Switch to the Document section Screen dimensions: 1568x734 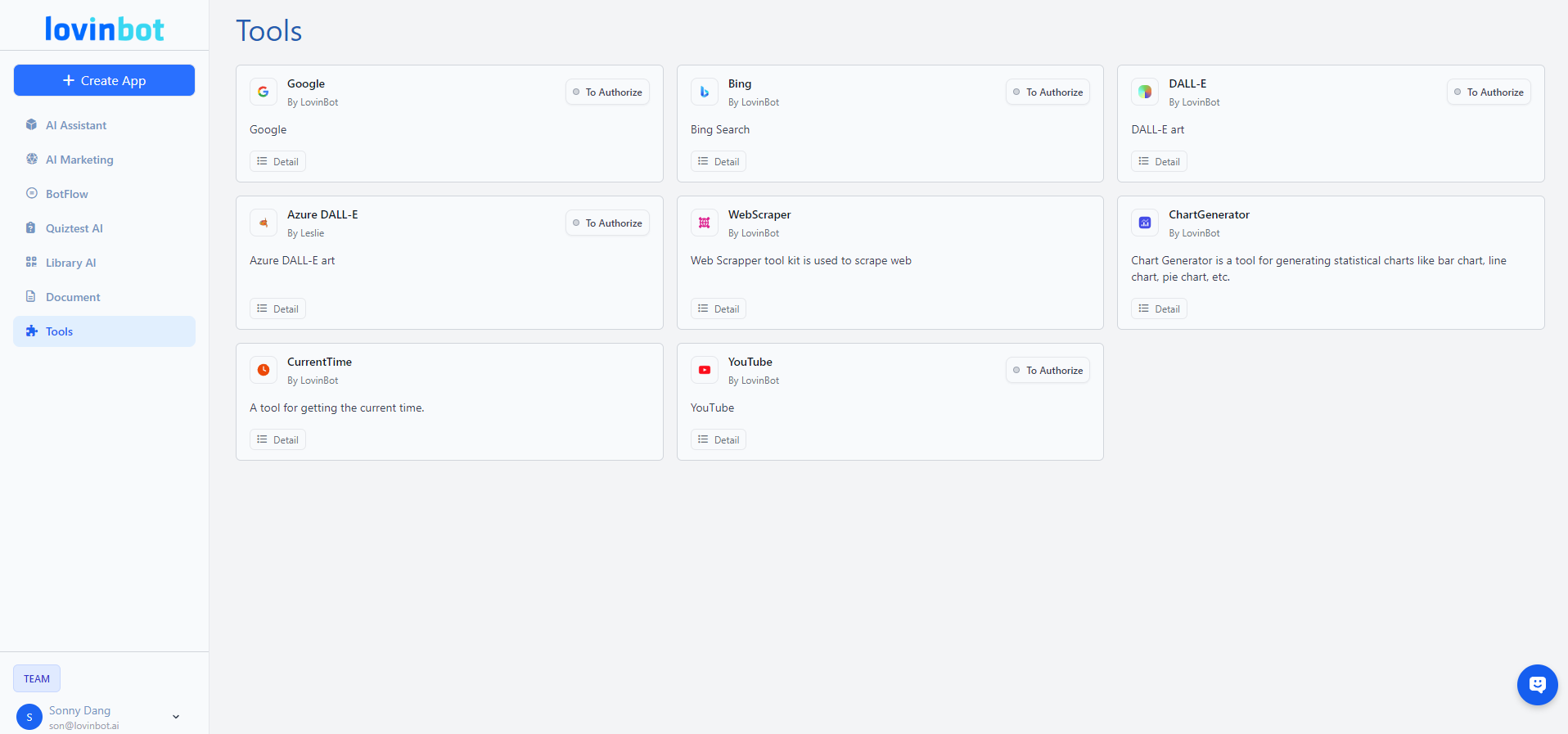(104, 297)
